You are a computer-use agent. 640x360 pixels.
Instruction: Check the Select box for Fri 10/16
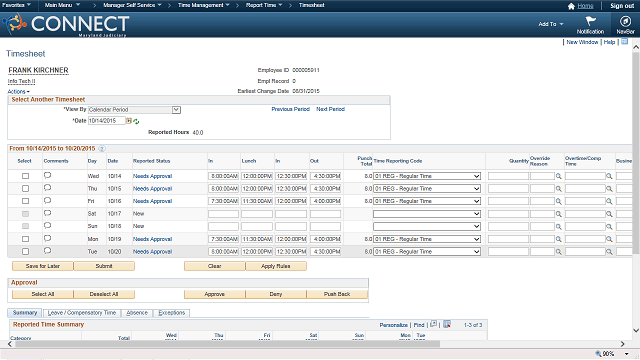[25, 201]
